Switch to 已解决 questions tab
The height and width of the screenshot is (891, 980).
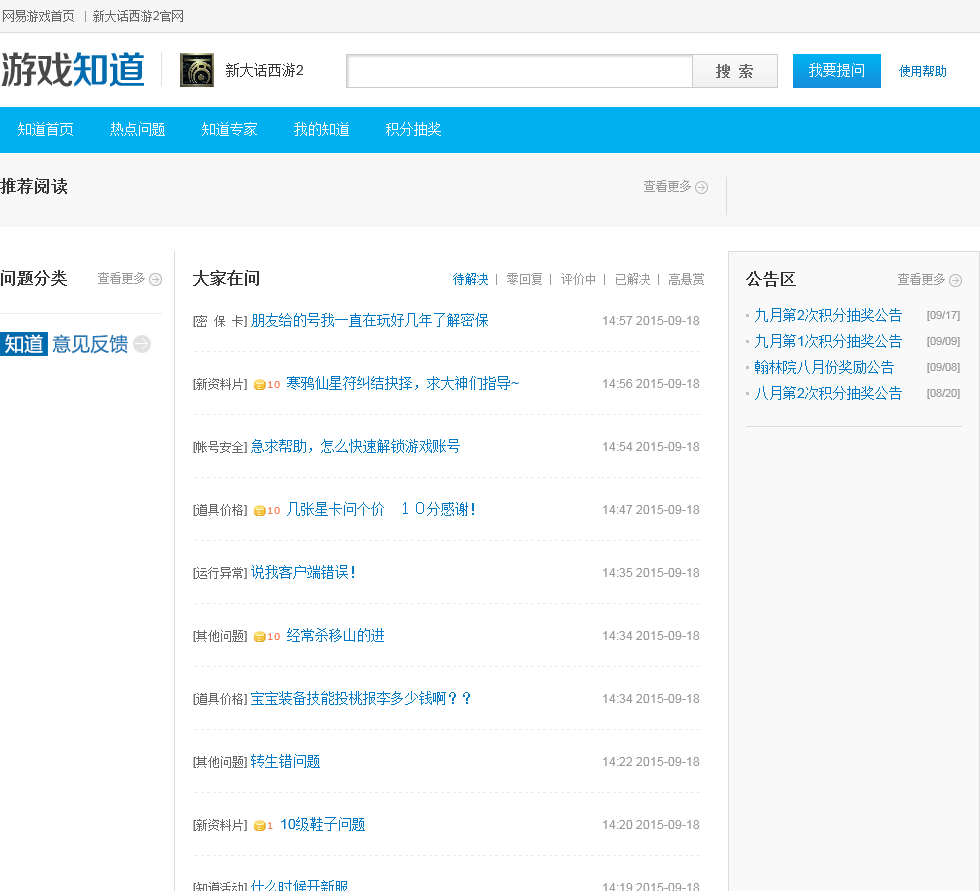632,279
